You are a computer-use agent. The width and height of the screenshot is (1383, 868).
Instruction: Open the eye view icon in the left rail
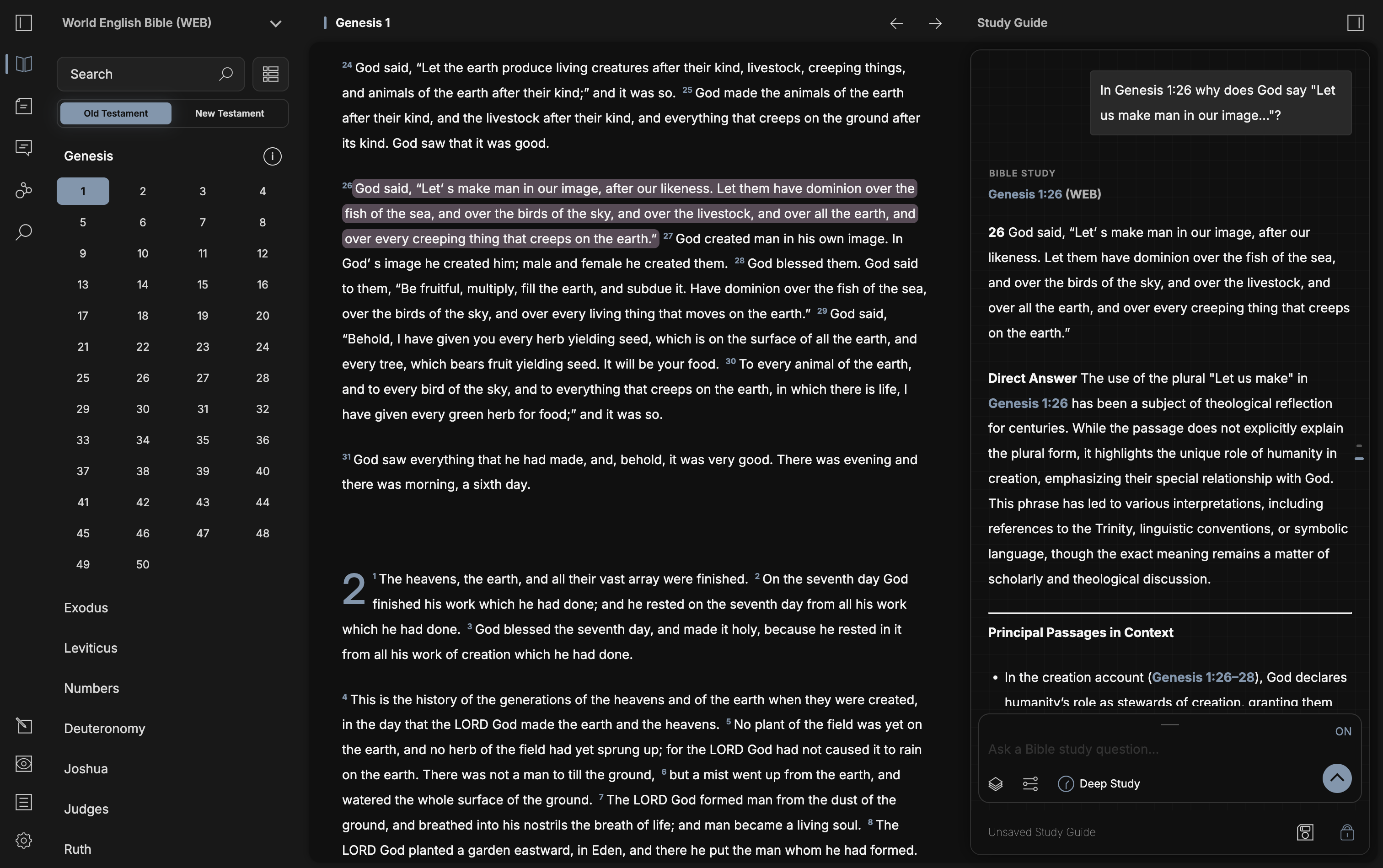coord(23,764)
